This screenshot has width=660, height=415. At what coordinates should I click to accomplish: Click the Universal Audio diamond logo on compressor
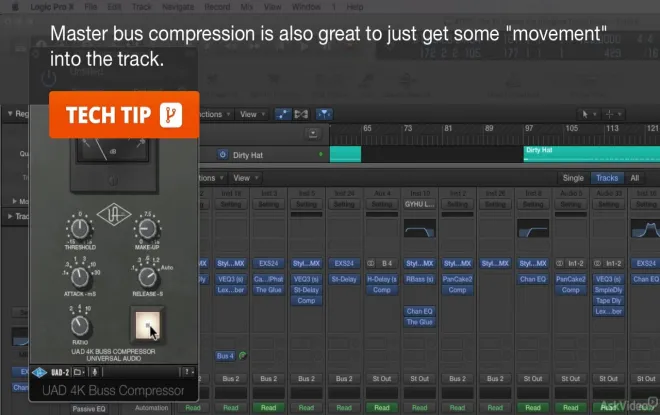click(x=114, y=215)
